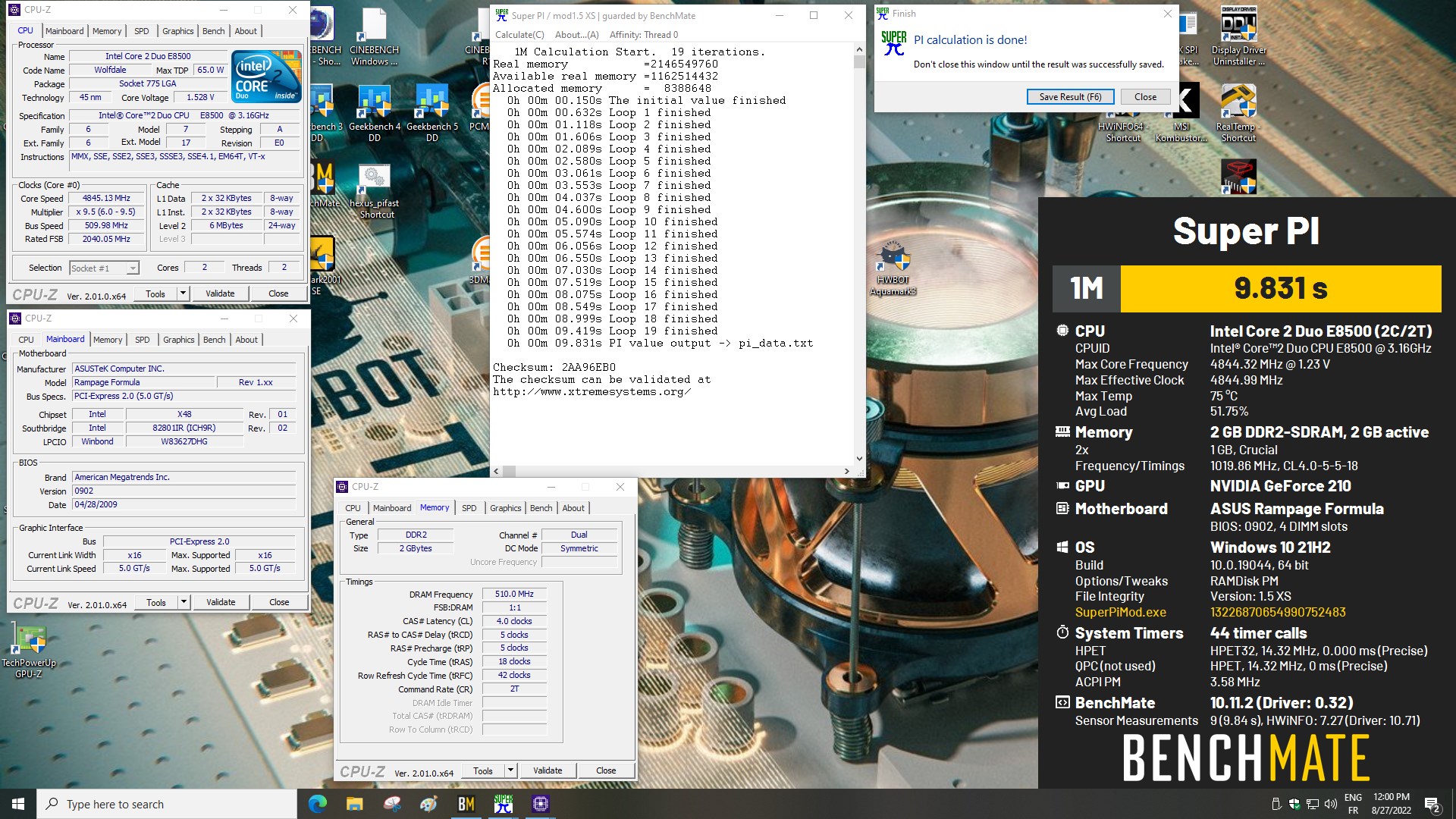This screenshot has width=1456, height=819.
Task: Open the Geekbench 5 desktop shortcut
Action: pos(432,112)
